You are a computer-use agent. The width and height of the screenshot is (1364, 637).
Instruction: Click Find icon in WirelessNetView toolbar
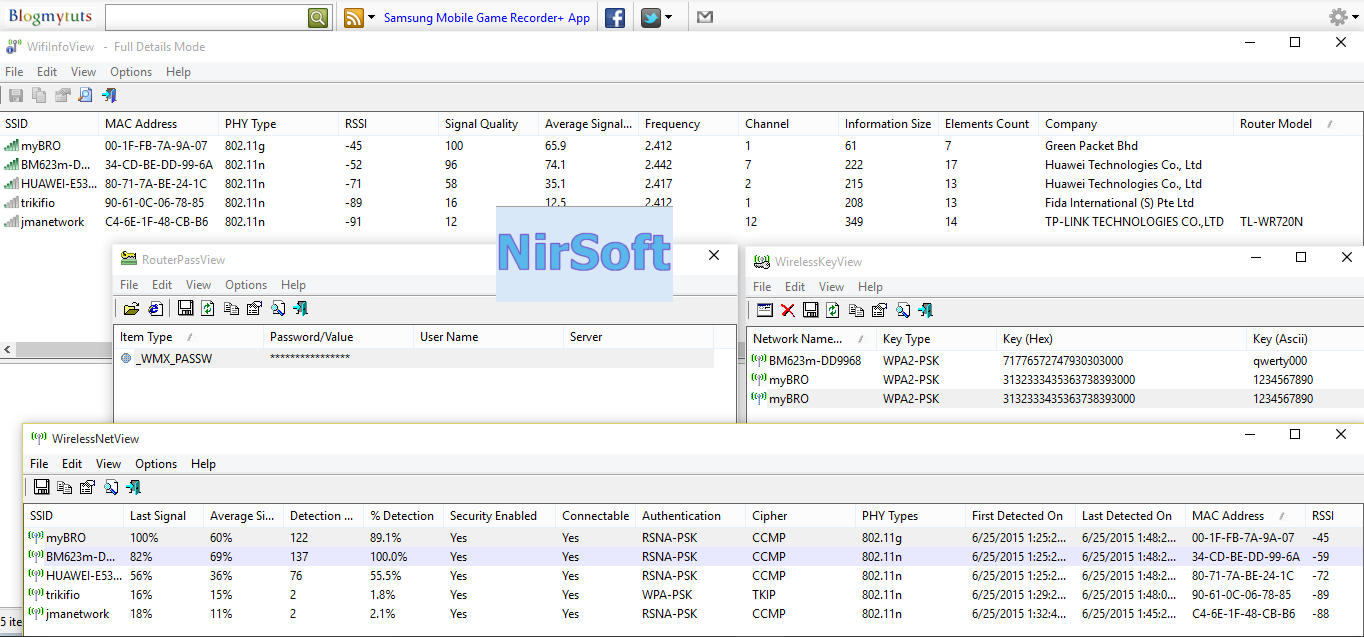(110, 487)
